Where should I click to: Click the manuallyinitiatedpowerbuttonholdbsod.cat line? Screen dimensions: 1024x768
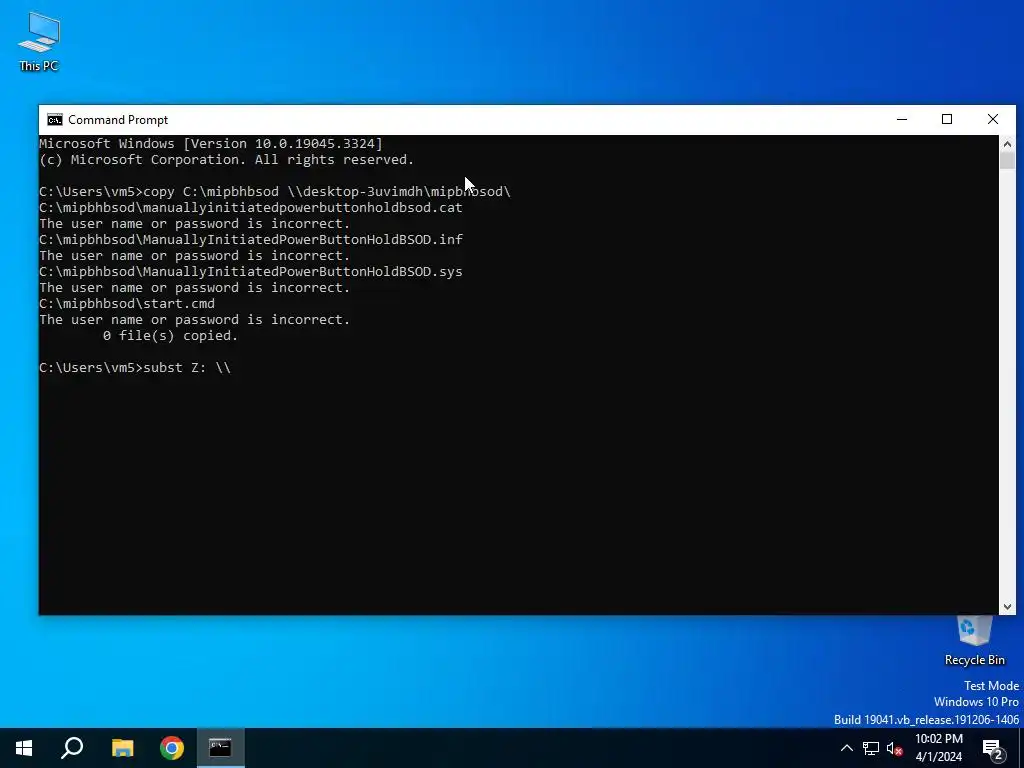[251, 208]
